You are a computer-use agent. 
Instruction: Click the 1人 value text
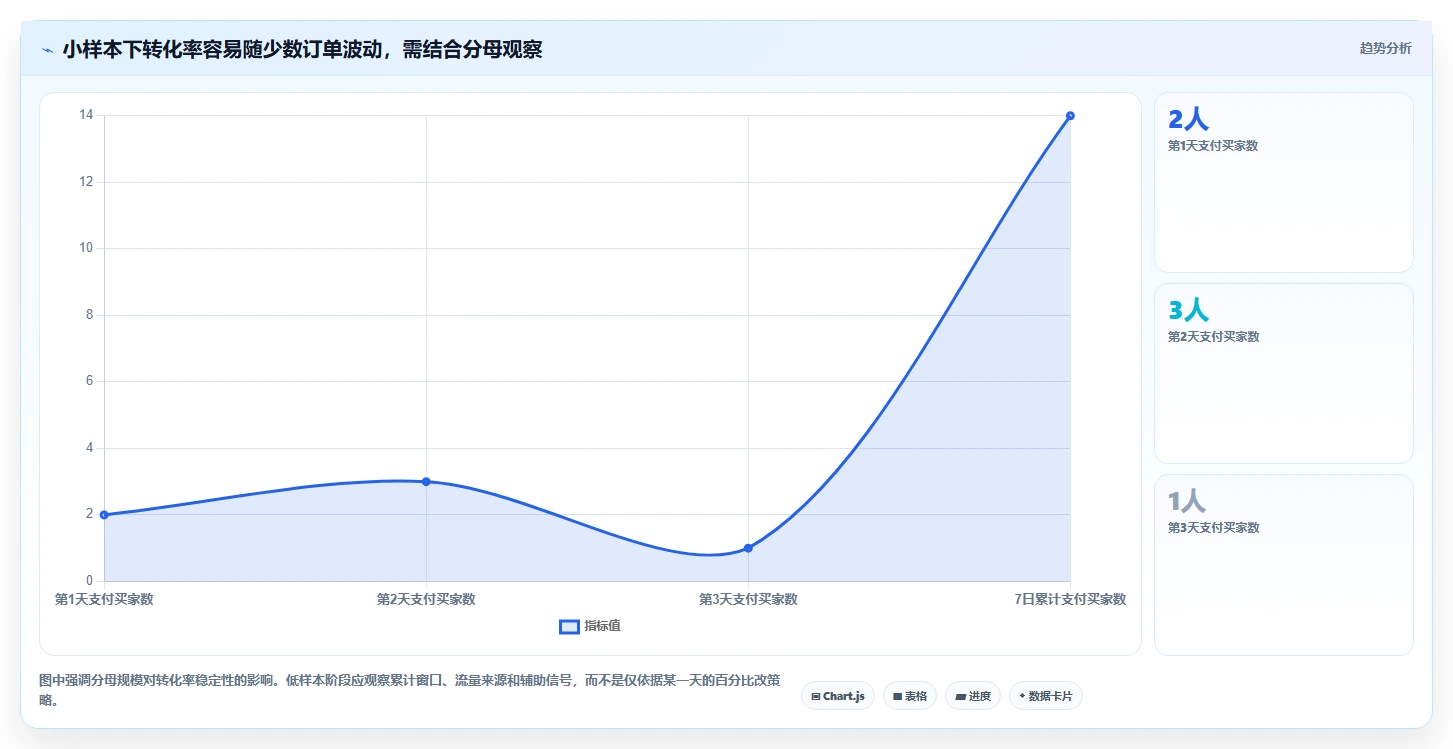point(1187,502)
